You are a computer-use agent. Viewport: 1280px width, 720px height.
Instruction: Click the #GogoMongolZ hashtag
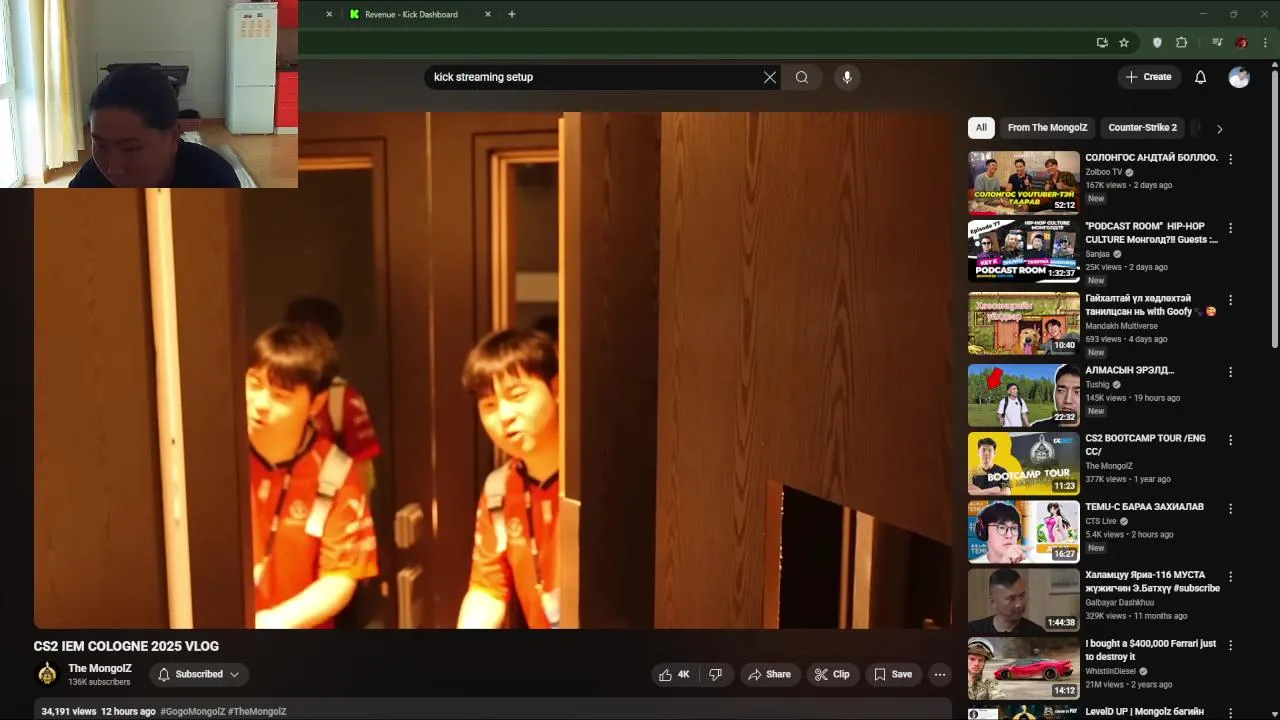192,712
